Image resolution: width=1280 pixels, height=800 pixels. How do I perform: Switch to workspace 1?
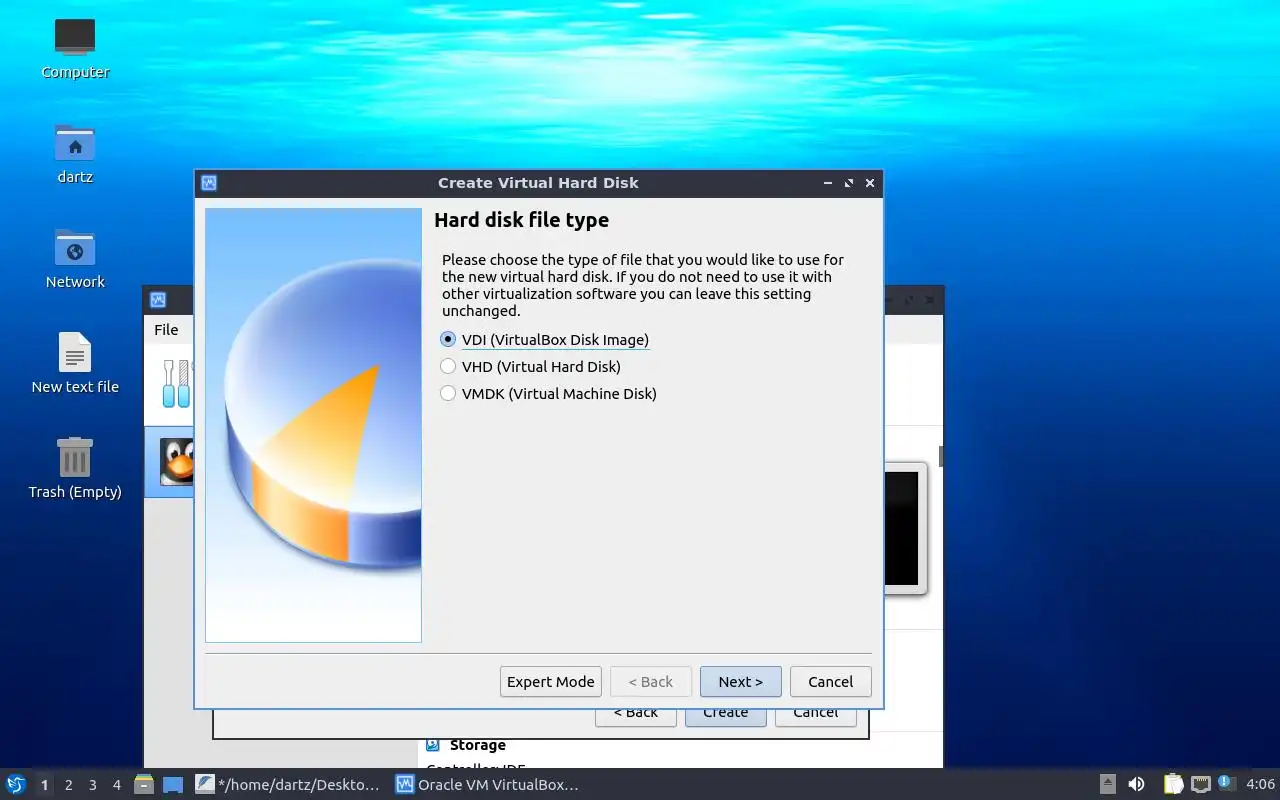[x=44, y=785]
